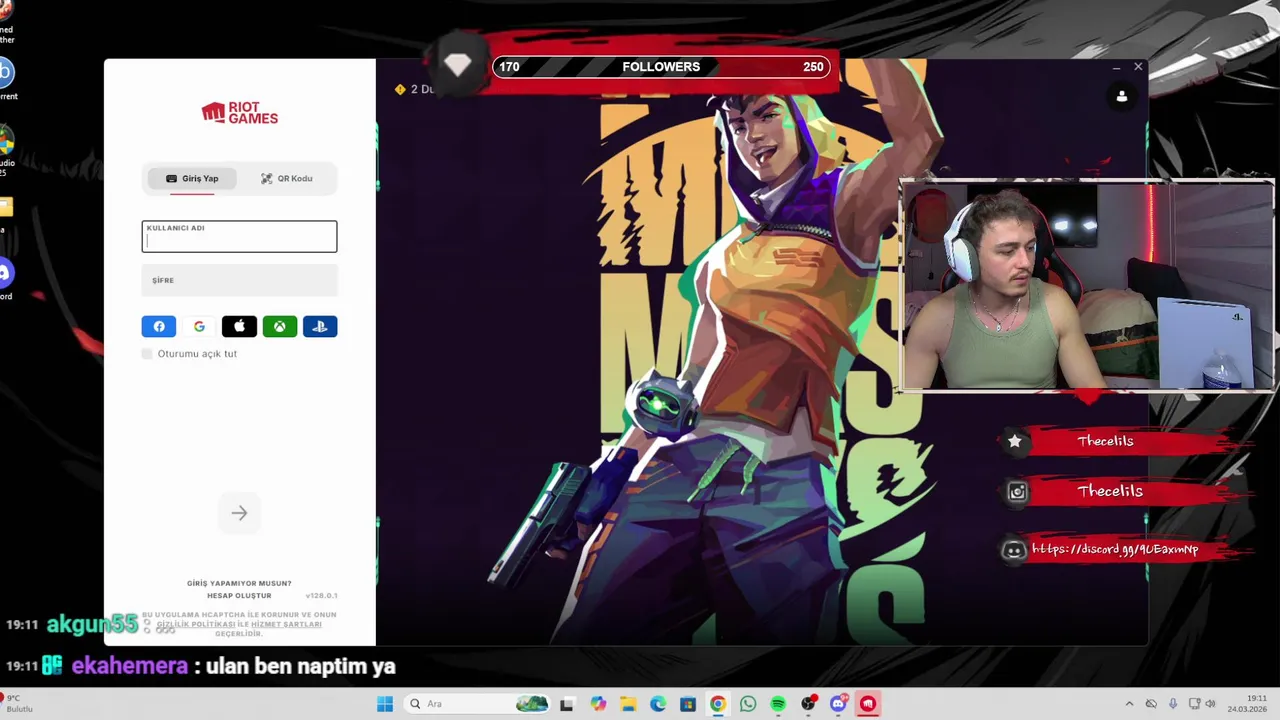Select the 'Giriş Yap' tab
1280x720 pixels.
point(192,179)
